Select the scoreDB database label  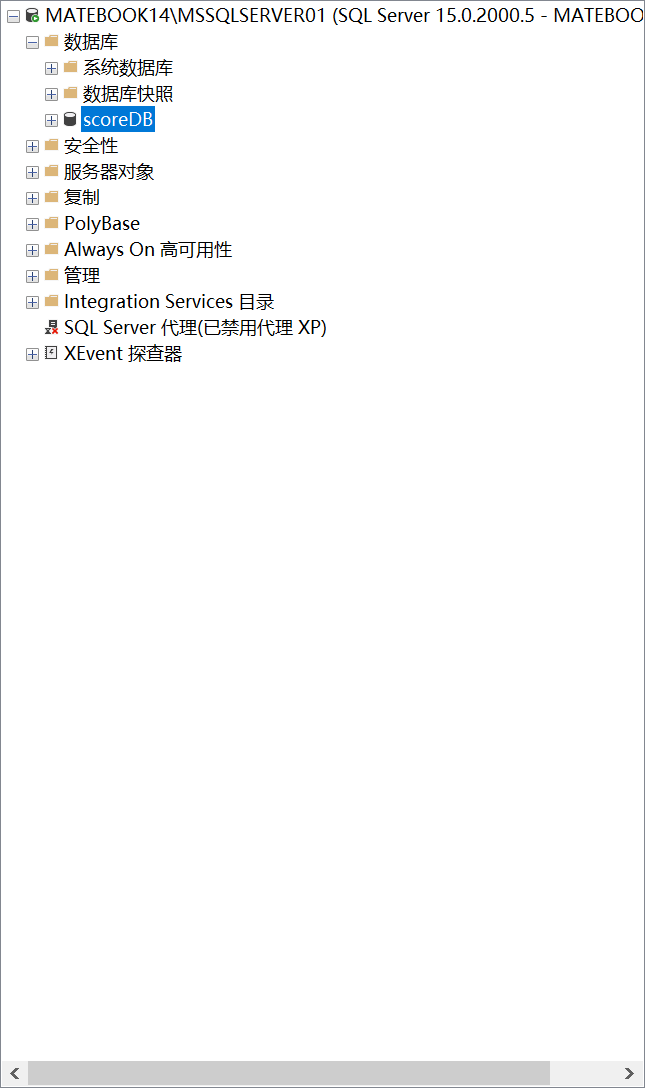tap(118, 119)
